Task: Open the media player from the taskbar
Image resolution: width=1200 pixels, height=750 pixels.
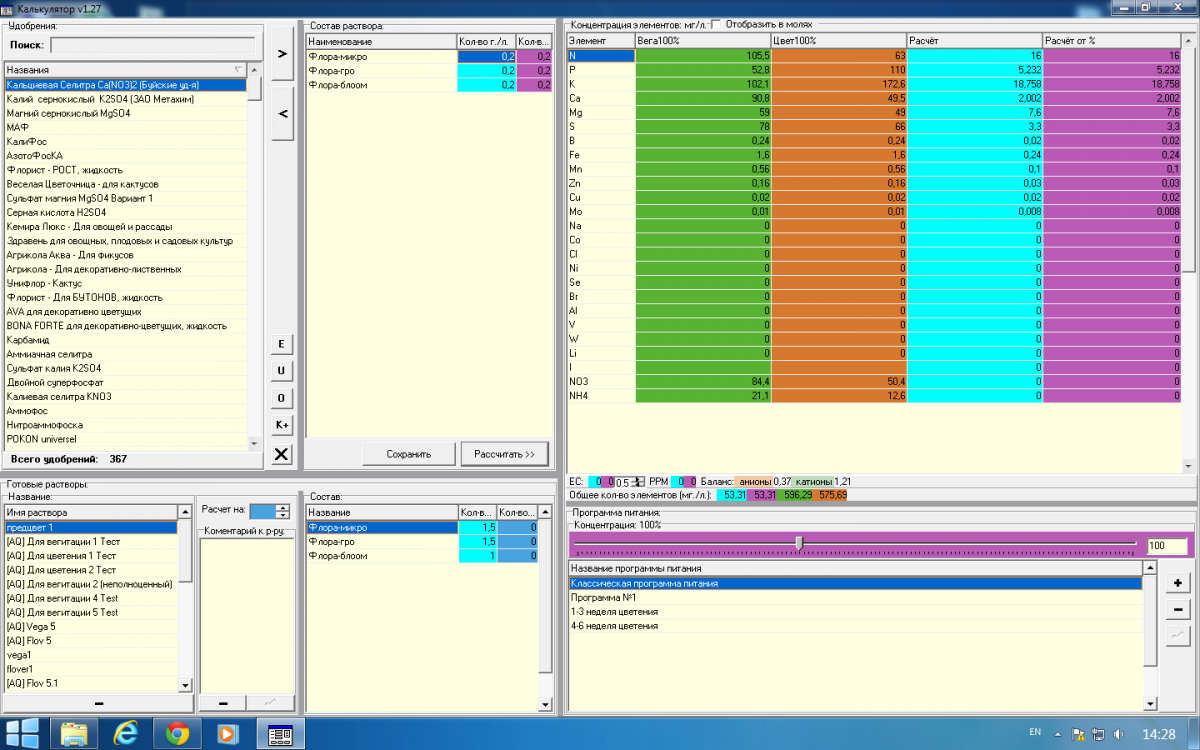Action: 229,733
